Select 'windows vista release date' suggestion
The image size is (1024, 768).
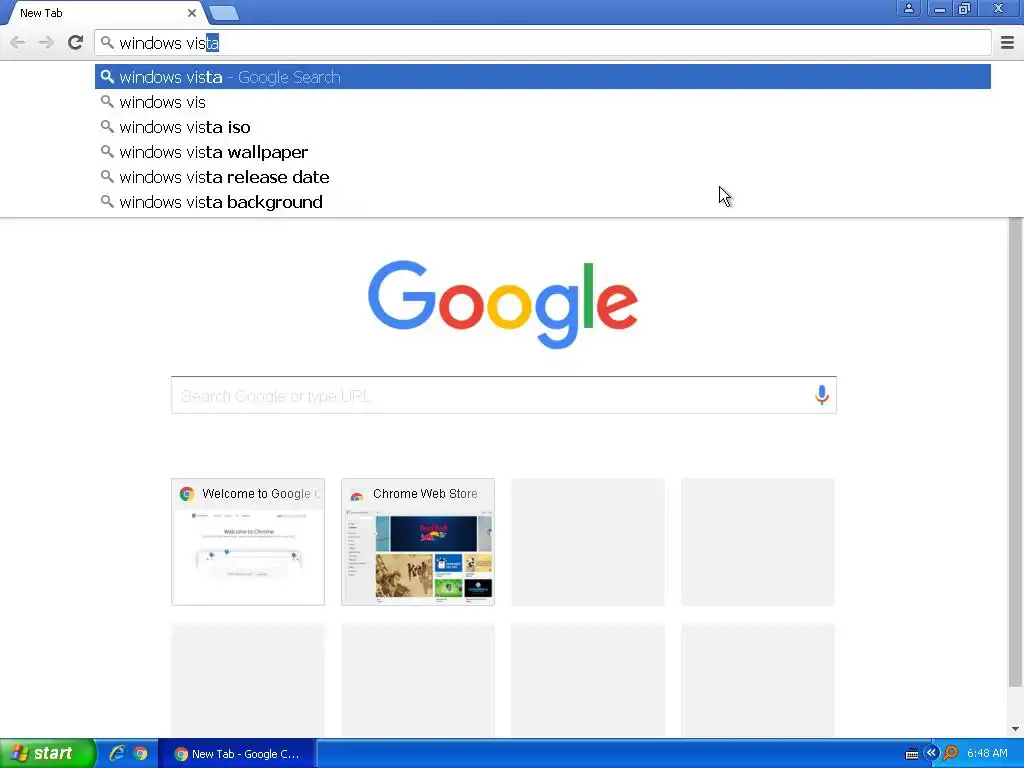coord(543,177)
